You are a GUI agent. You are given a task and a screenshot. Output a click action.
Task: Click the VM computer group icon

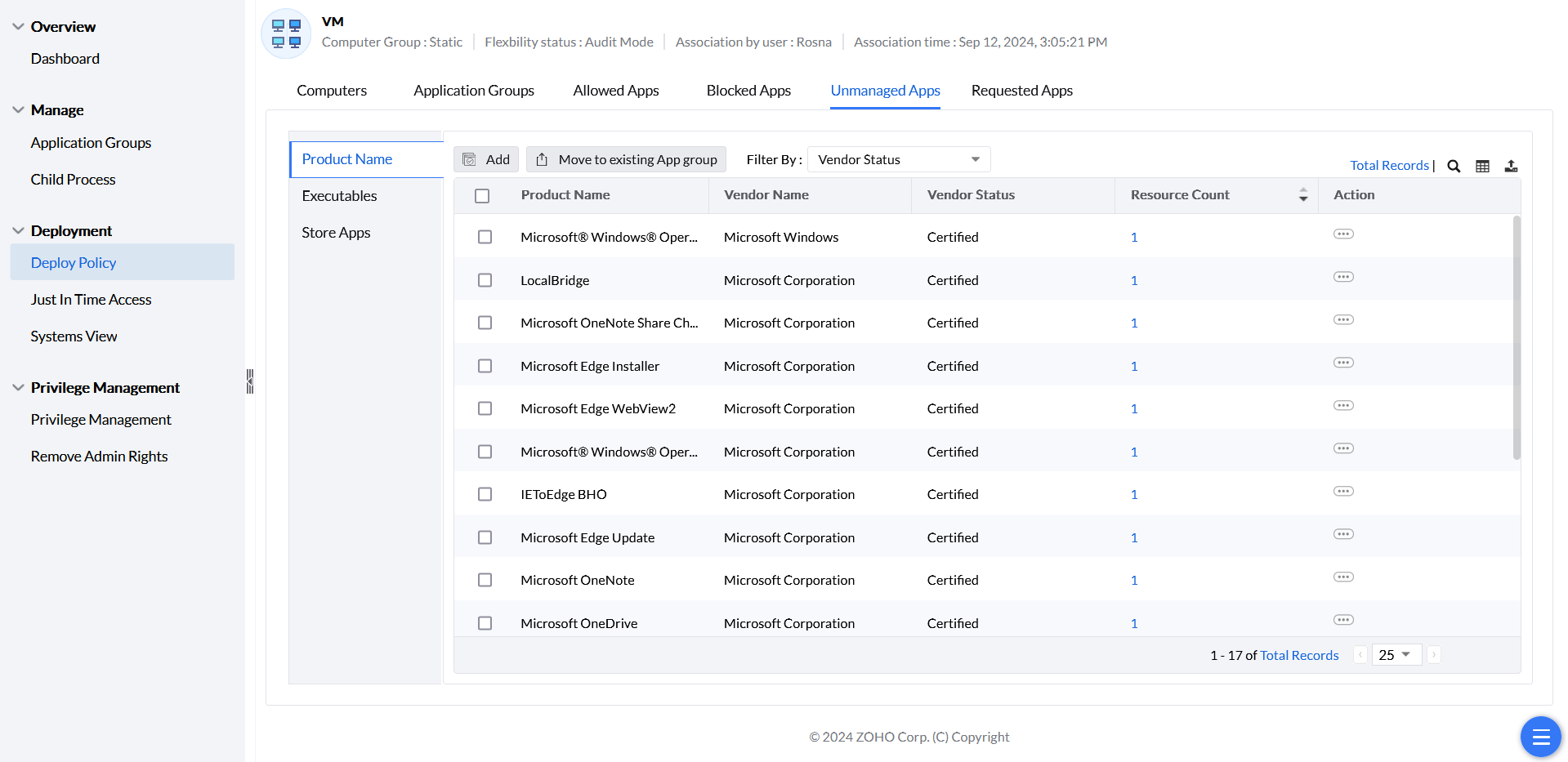pyautogui.click(x=286, y=33)
